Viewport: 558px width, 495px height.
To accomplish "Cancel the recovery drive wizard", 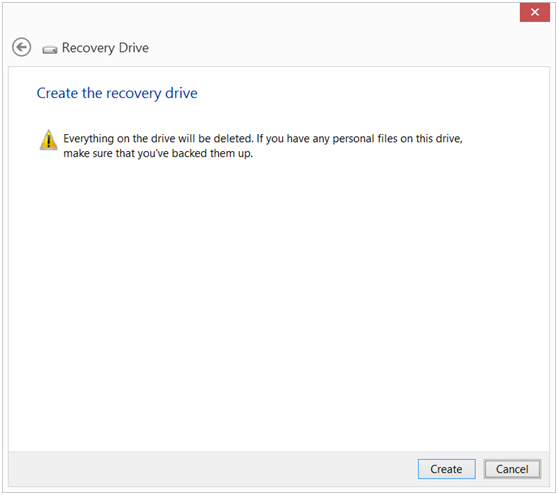I will tap(512, 469).
